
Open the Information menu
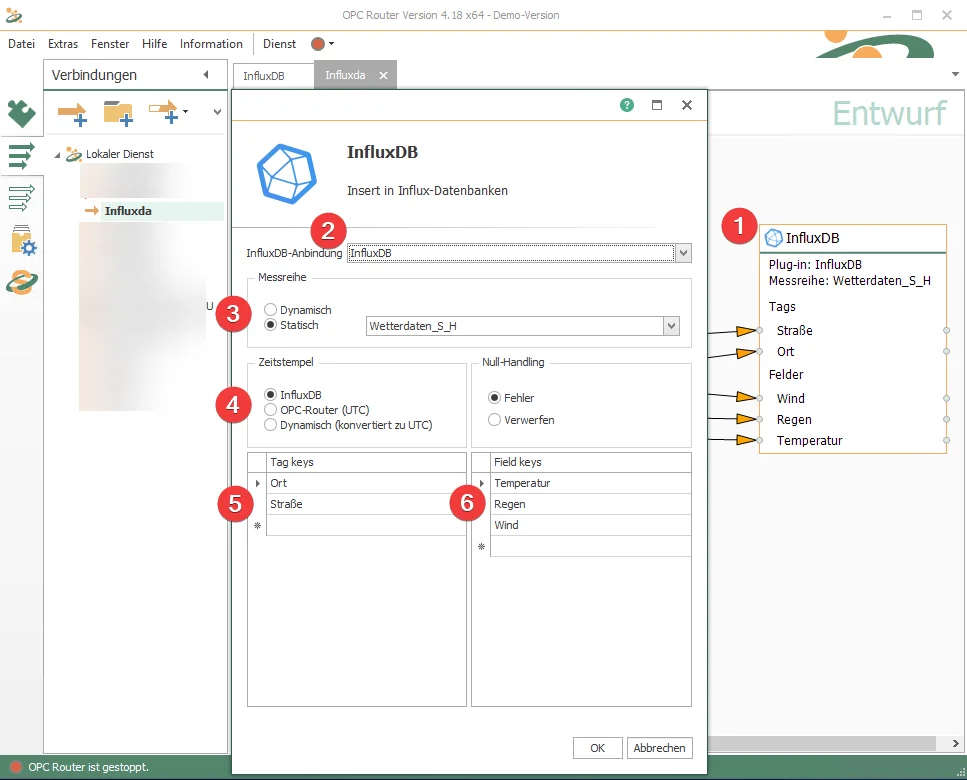[x=212, y=44]
